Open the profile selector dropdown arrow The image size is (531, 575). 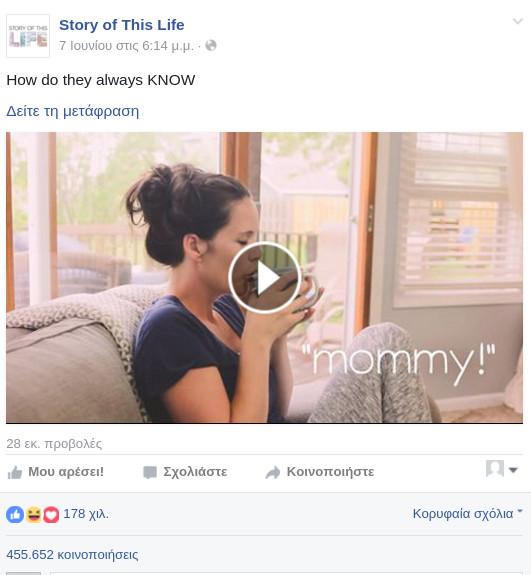[513, 470]
